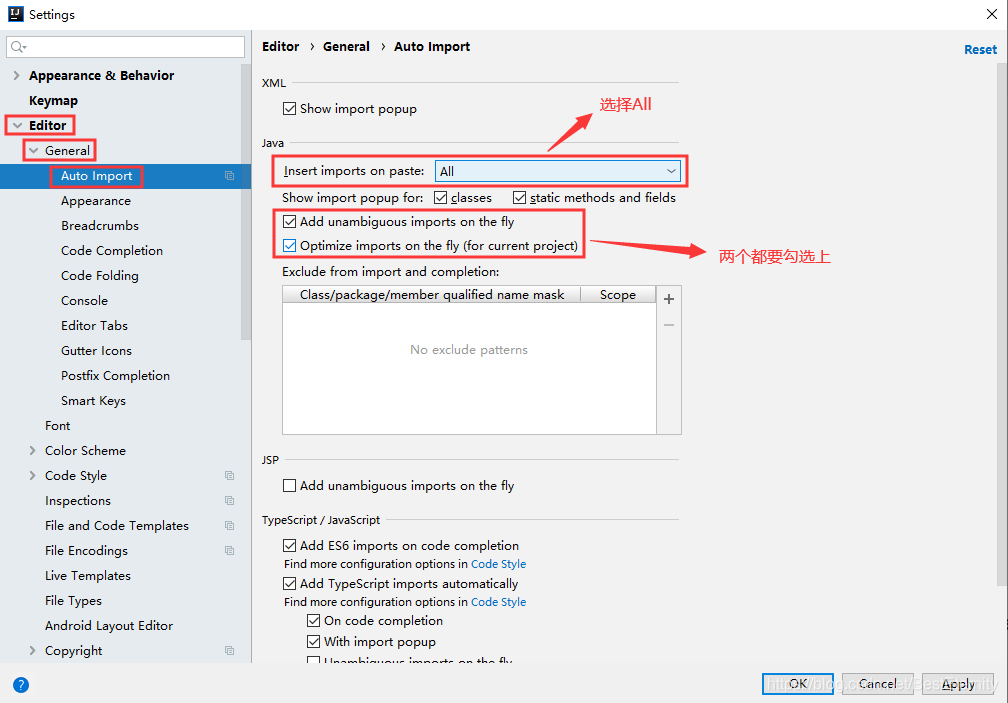Click the Cancel button
This screenshot has height=703, width=1008.
click(x=878, y=684)
